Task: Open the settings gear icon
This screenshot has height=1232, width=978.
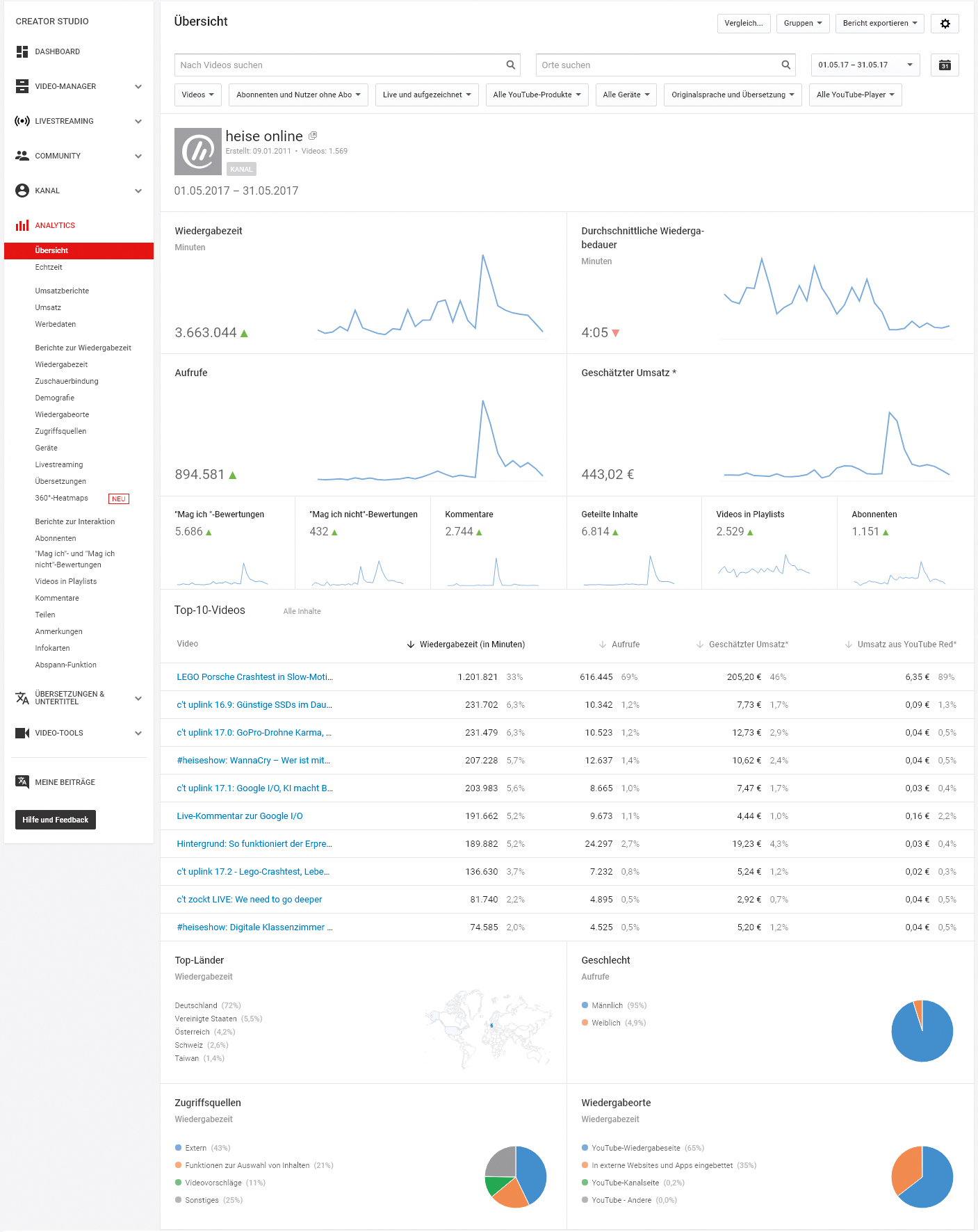Action: pos(945,24)
